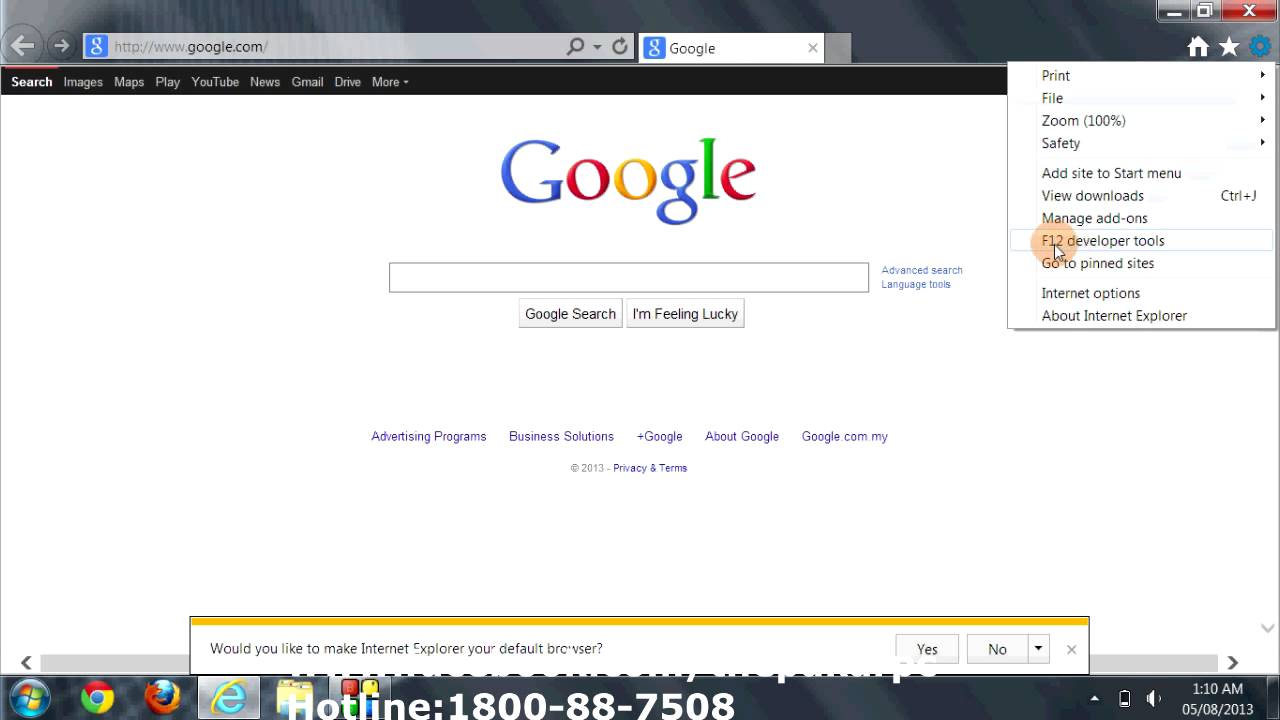Screen dimensions: 1280x720
Task: Click horizontal scrollbar left arrow
Action: point(26,662)
